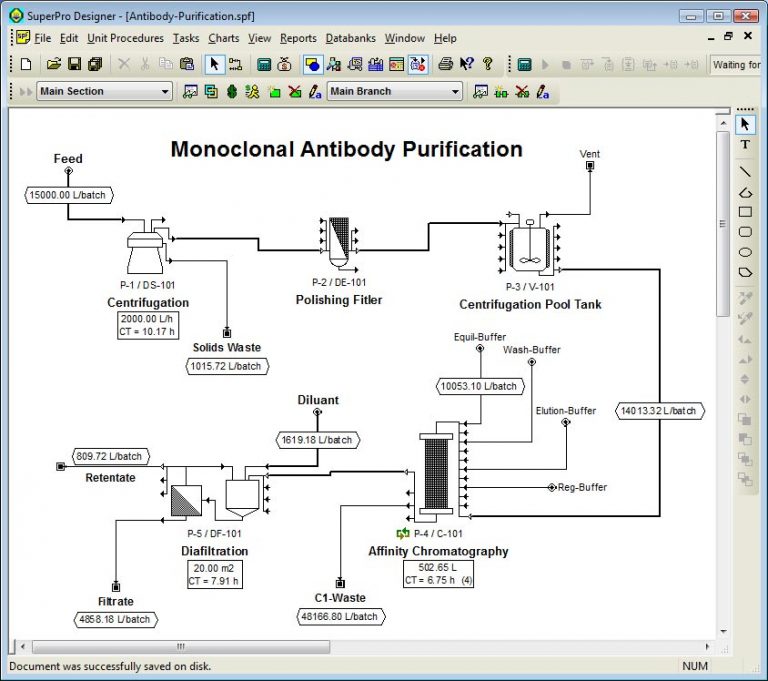Click the horizontal scrollbar thumb at the bottom
Screen dimensions: 768x681
pyautogui.click(x=180, y=646)
